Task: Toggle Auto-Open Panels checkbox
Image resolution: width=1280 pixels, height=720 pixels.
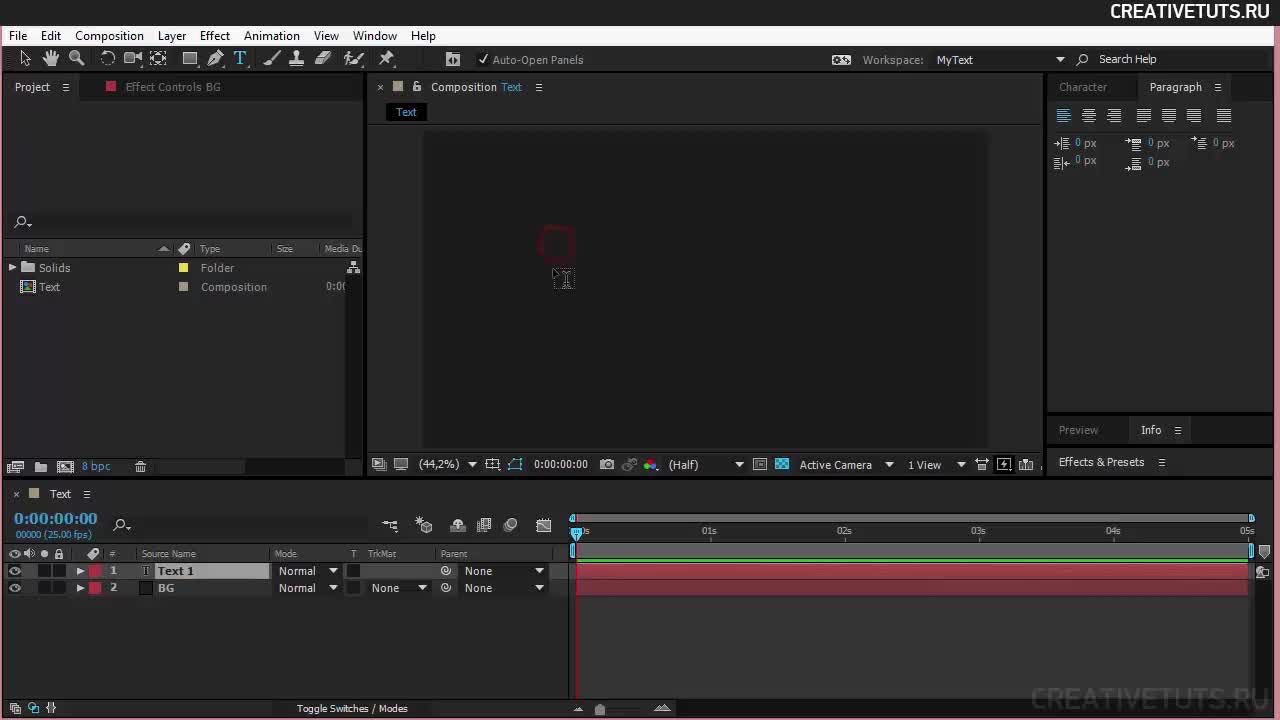Action: point(484,60)
